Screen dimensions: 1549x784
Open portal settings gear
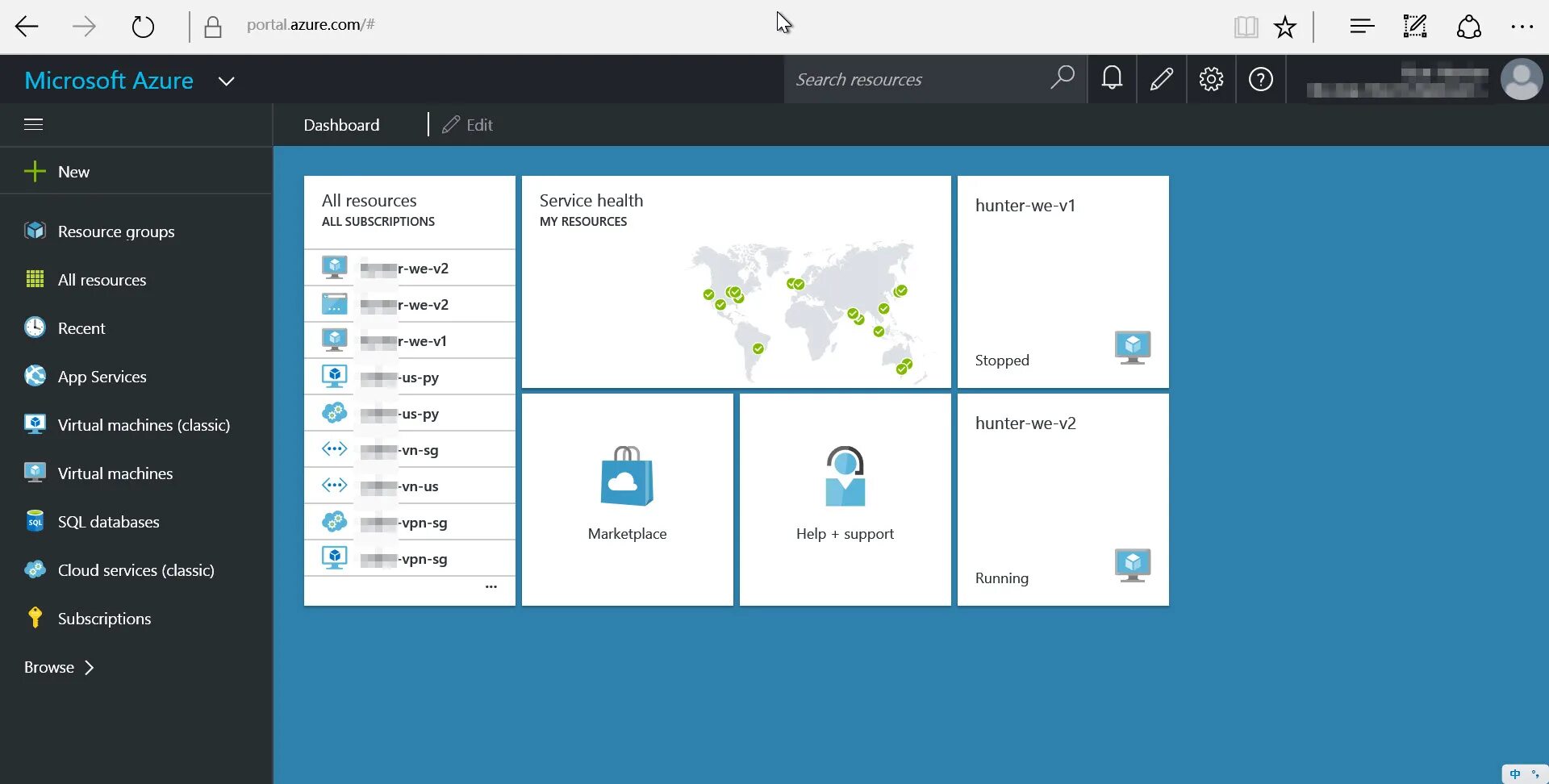(x=1211, y=79)
